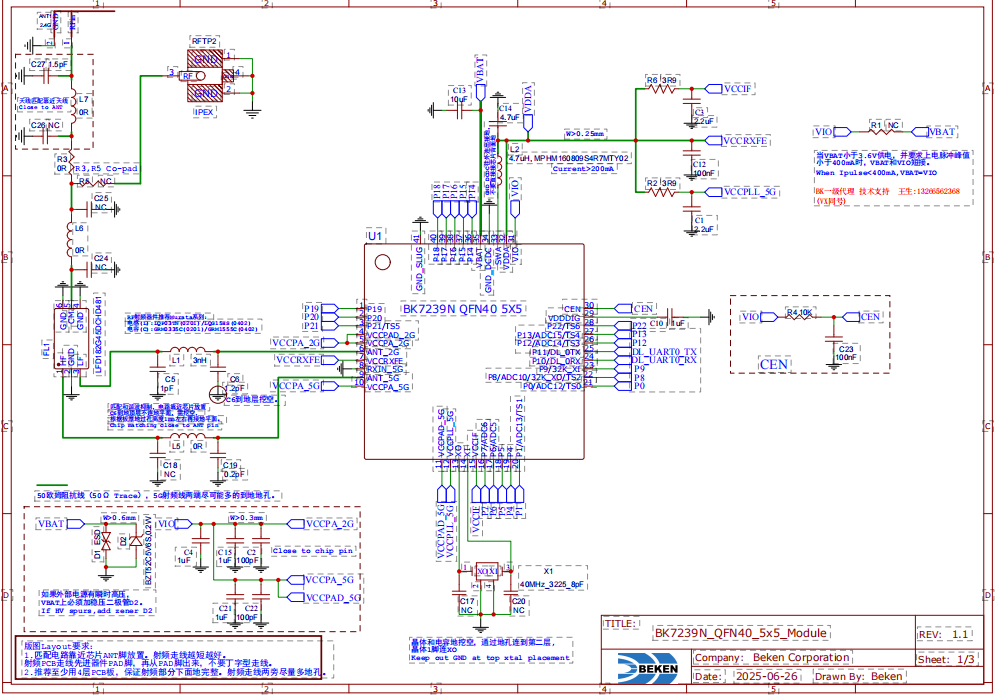The image size is (996, 696).
Task: Click the BK7239N QFN40 5X5 chip name
Action: point(462,309)
